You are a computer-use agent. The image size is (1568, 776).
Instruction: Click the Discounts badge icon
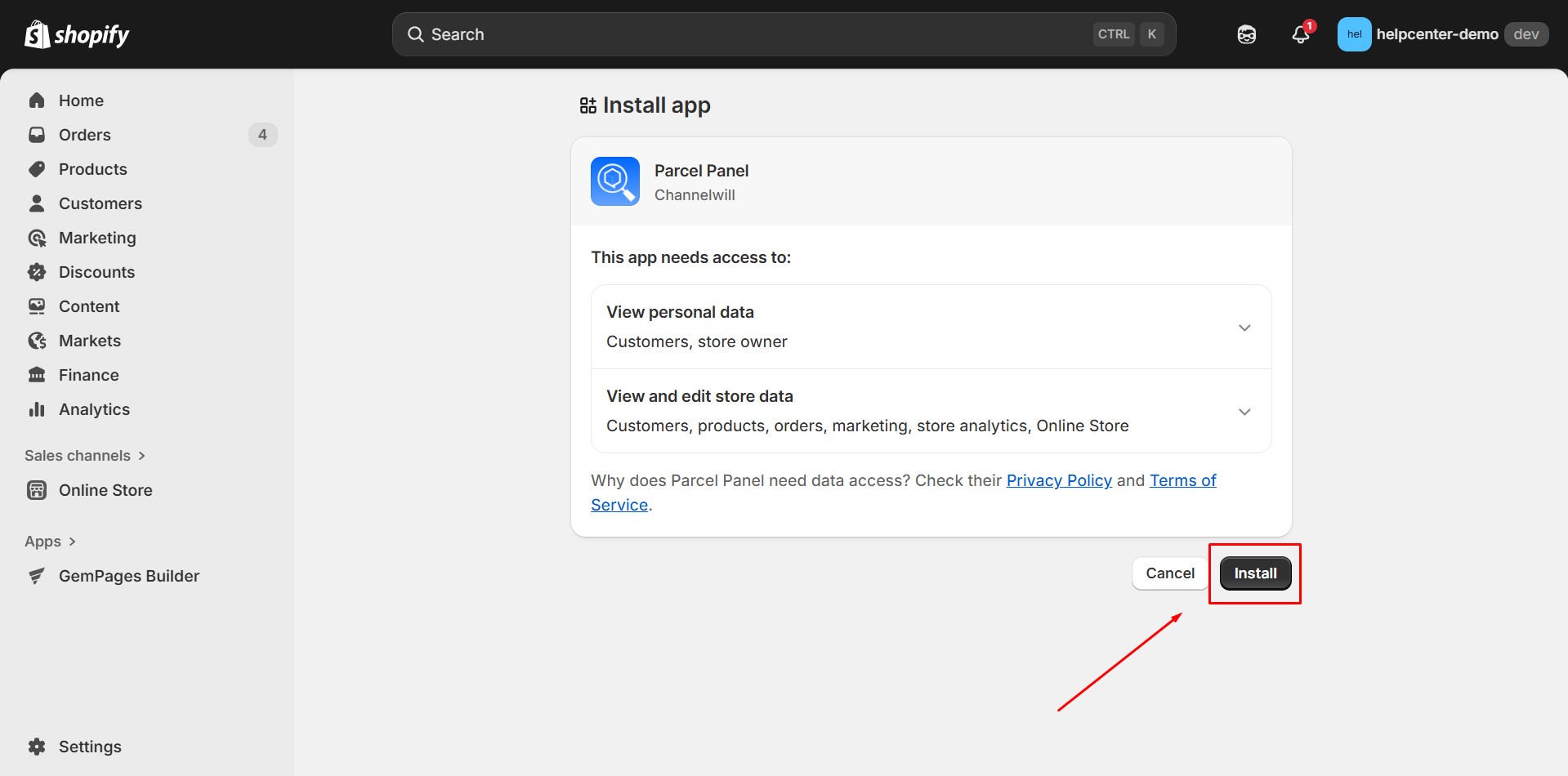37,272
